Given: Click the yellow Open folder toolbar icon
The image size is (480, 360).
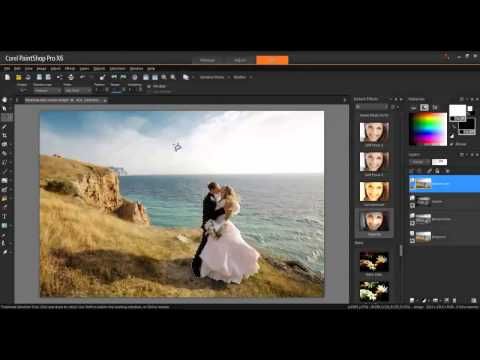Looking at the screenshot, I should coord(18,77).
